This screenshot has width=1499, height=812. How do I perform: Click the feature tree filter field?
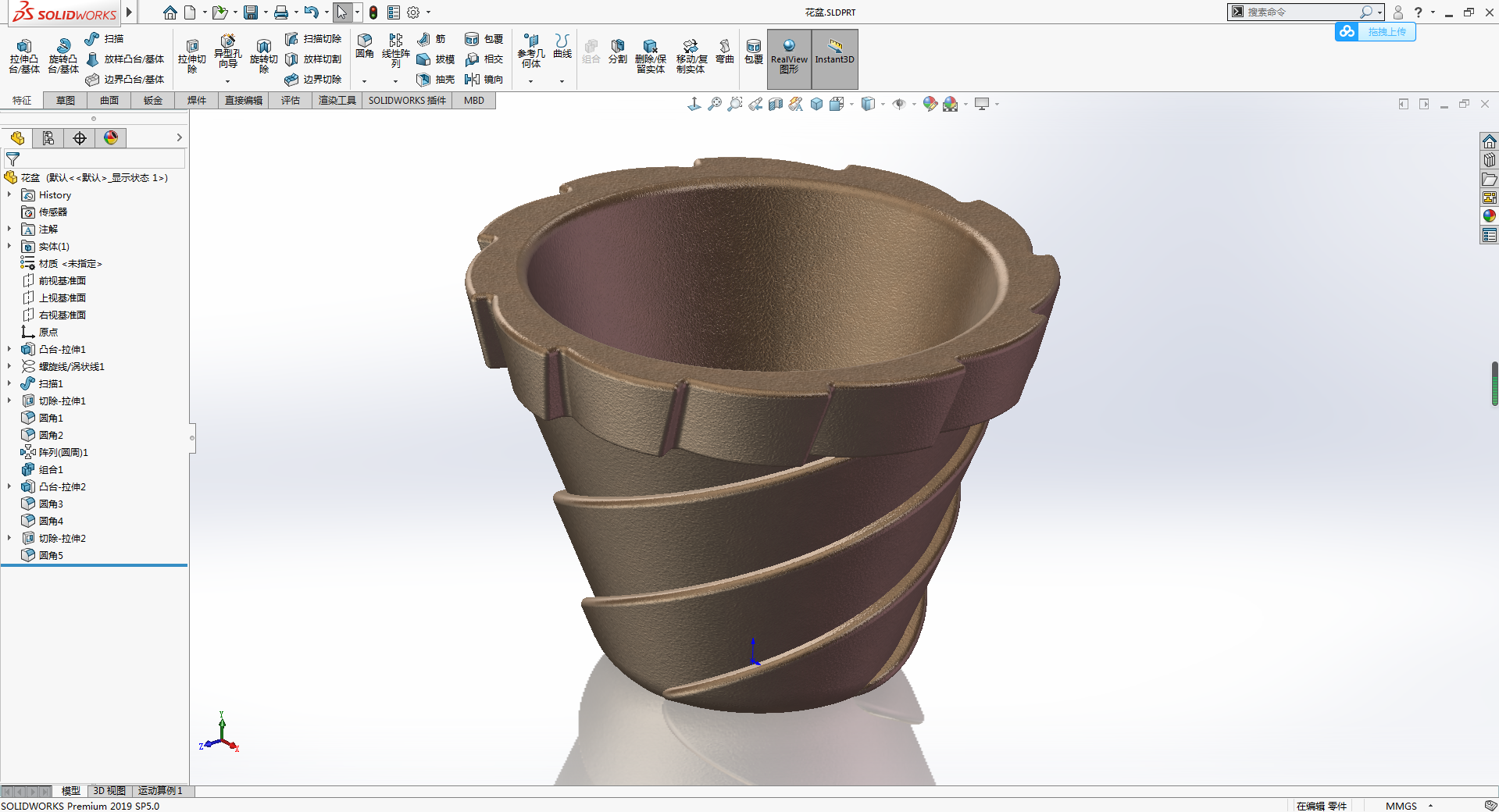click(95, 158)
